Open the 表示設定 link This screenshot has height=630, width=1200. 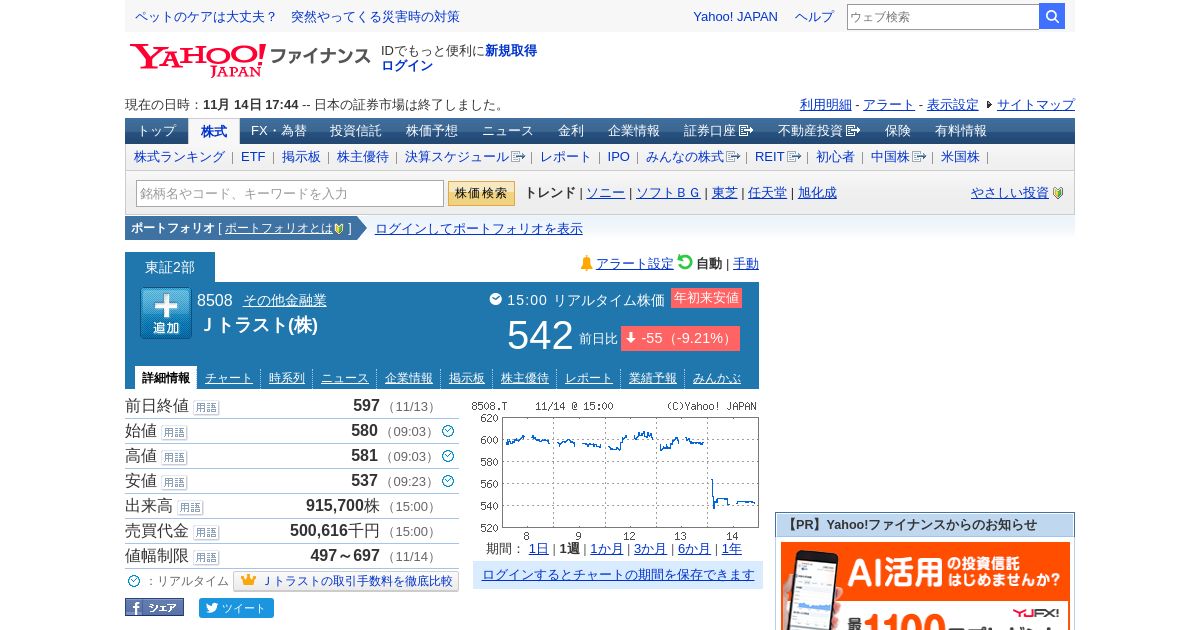(x=953, y=105)
